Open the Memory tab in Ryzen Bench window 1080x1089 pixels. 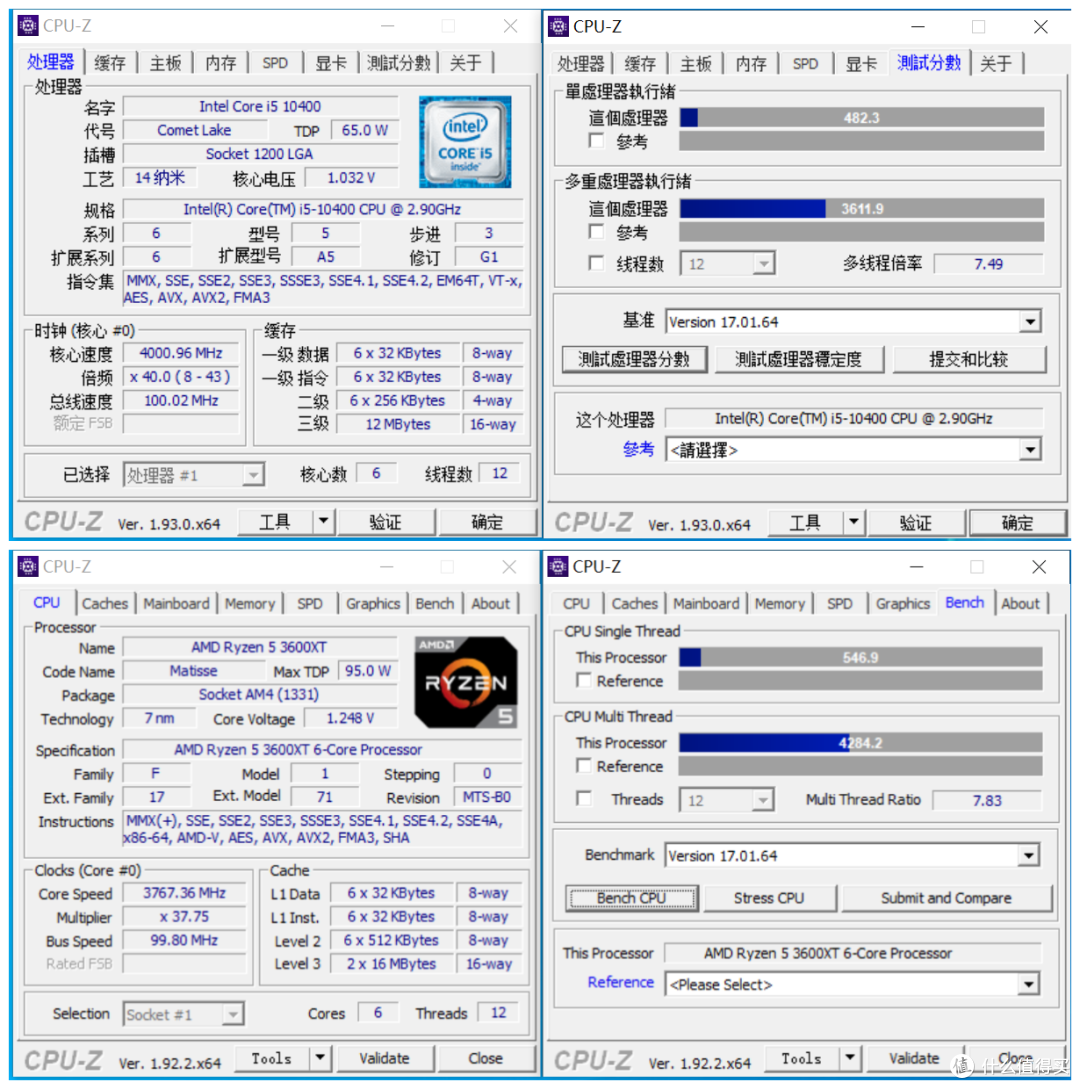779,604
